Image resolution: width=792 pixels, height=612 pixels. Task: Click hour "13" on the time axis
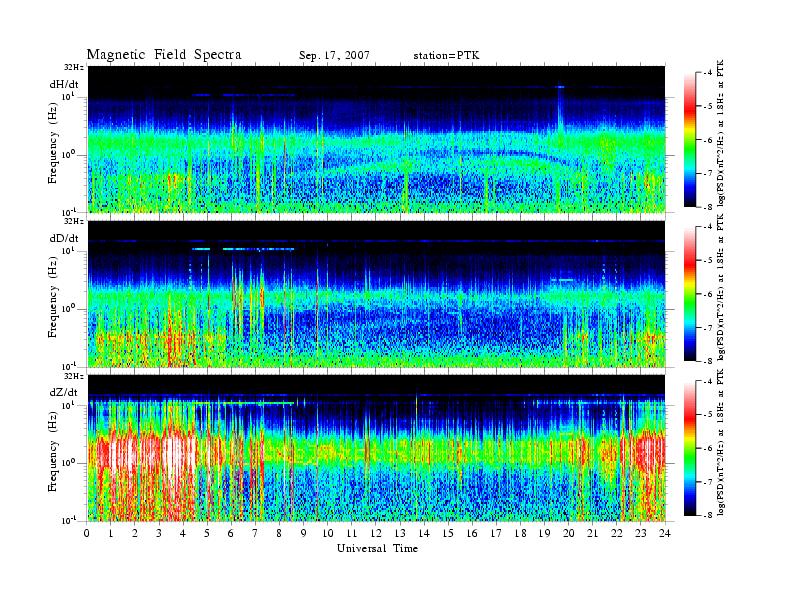coord(400,533)
